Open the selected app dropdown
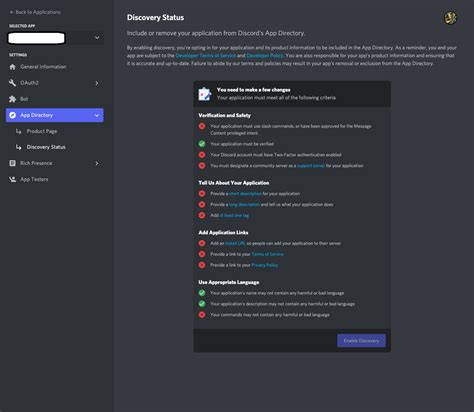 (55, 38)
